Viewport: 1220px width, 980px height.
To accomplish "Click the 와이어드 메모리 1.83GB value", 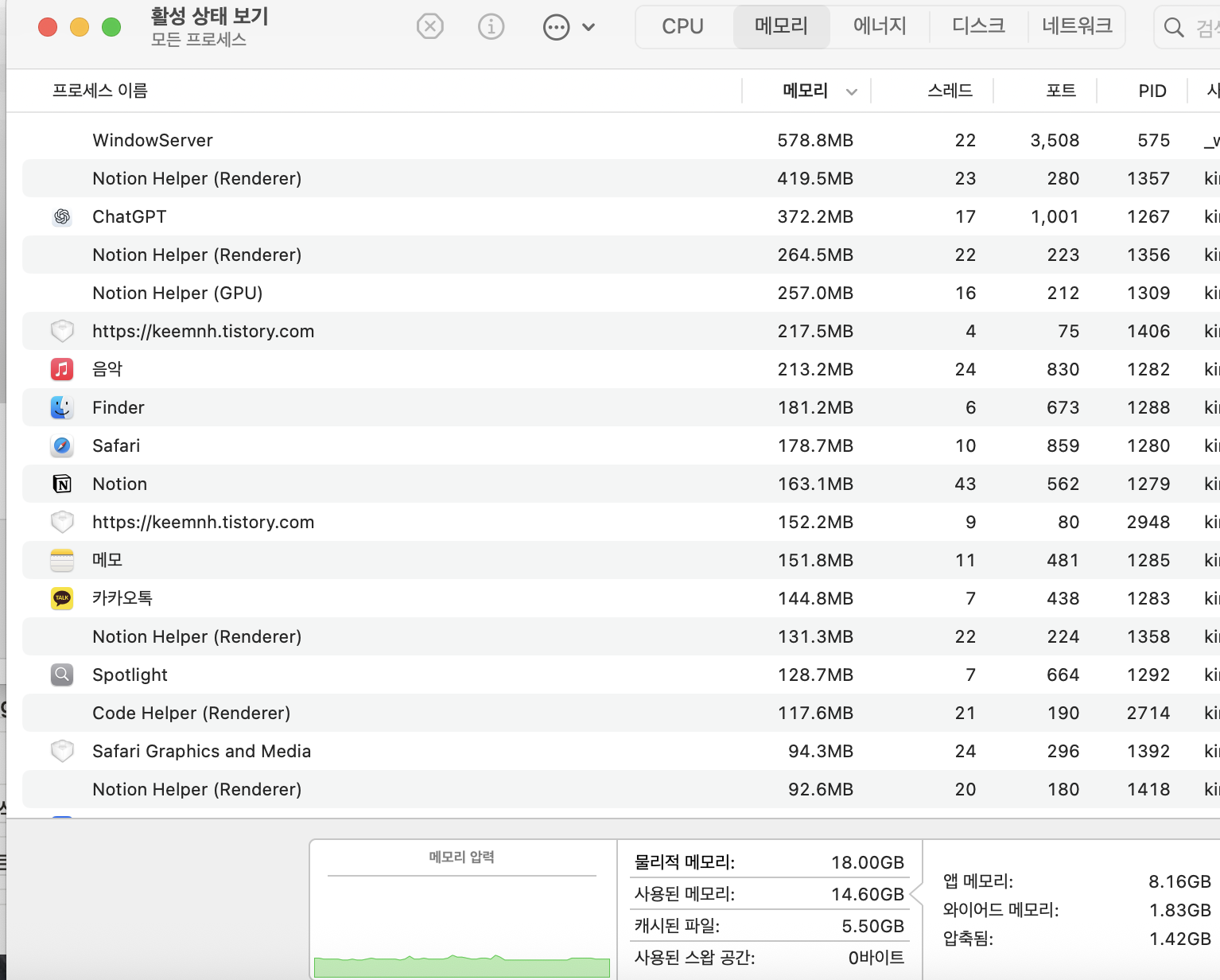I will [1180, 910].
